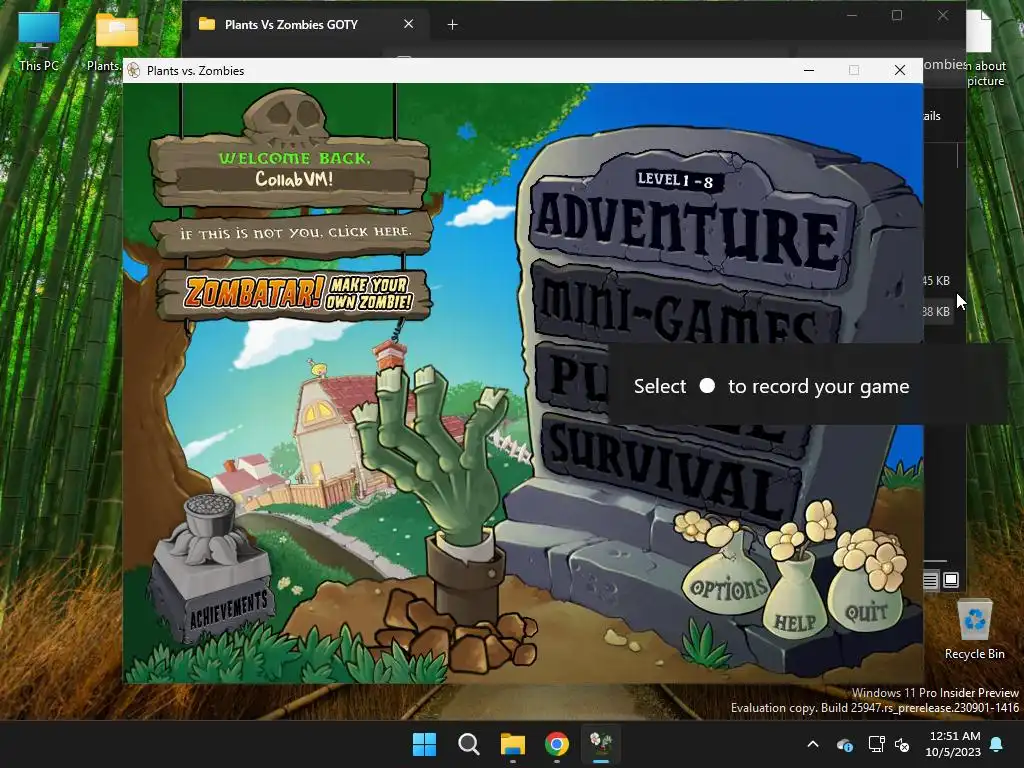1024x768 pixels.
Task: Click the Plants vs. Zombies taskbar icon
Action: [x=601, y=744]
